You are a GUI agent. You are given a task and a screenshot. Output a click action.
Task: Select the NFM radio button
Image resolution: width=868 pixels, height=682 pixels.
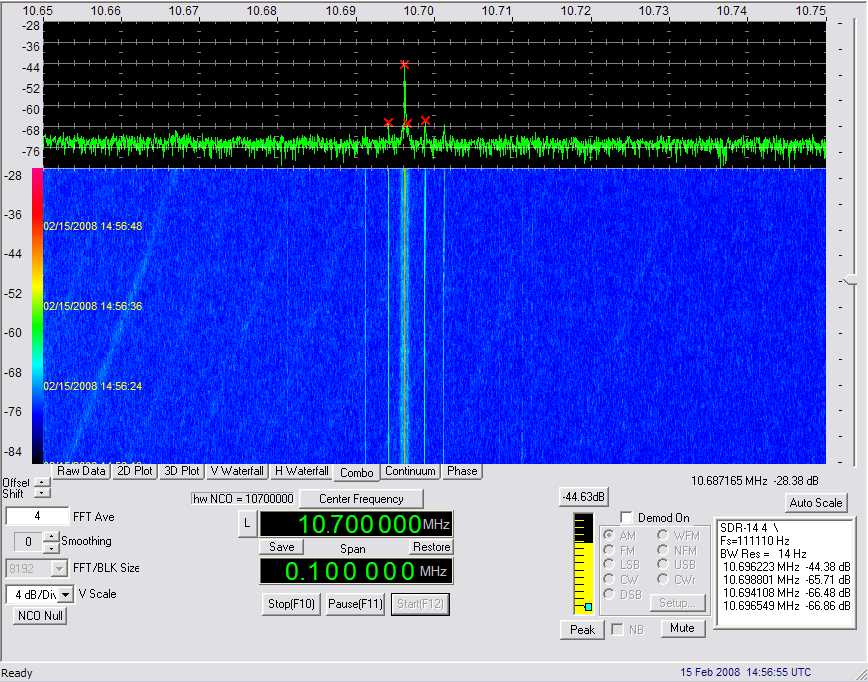663,550
